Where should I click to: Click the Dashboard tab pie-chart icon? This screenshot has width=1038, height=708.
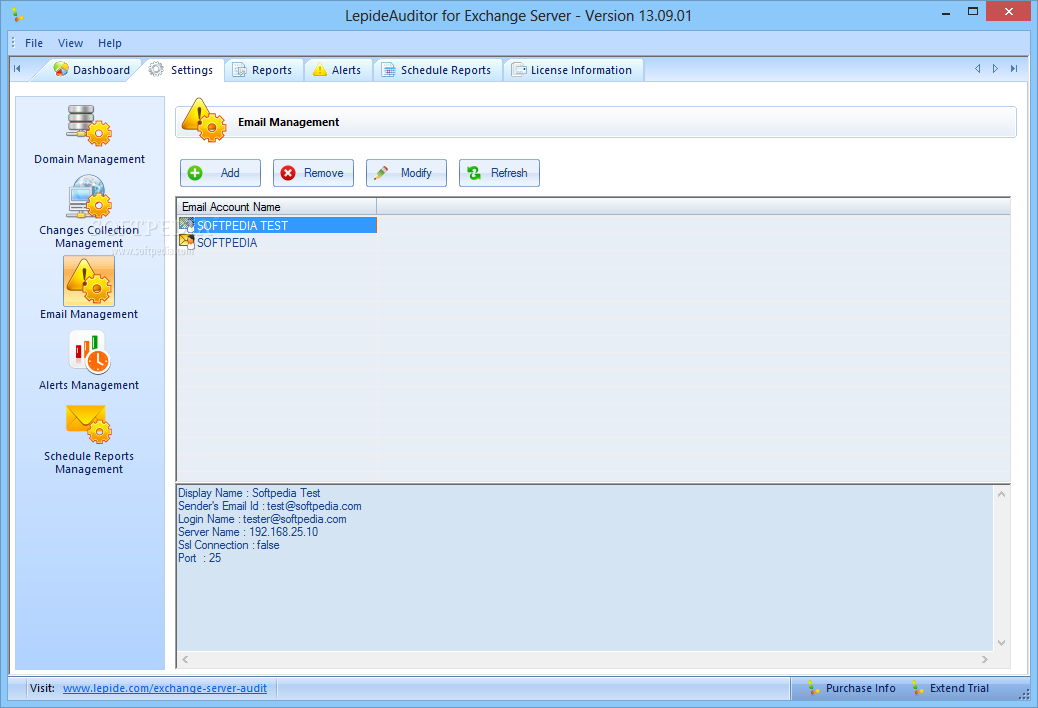tap(61, 69)
